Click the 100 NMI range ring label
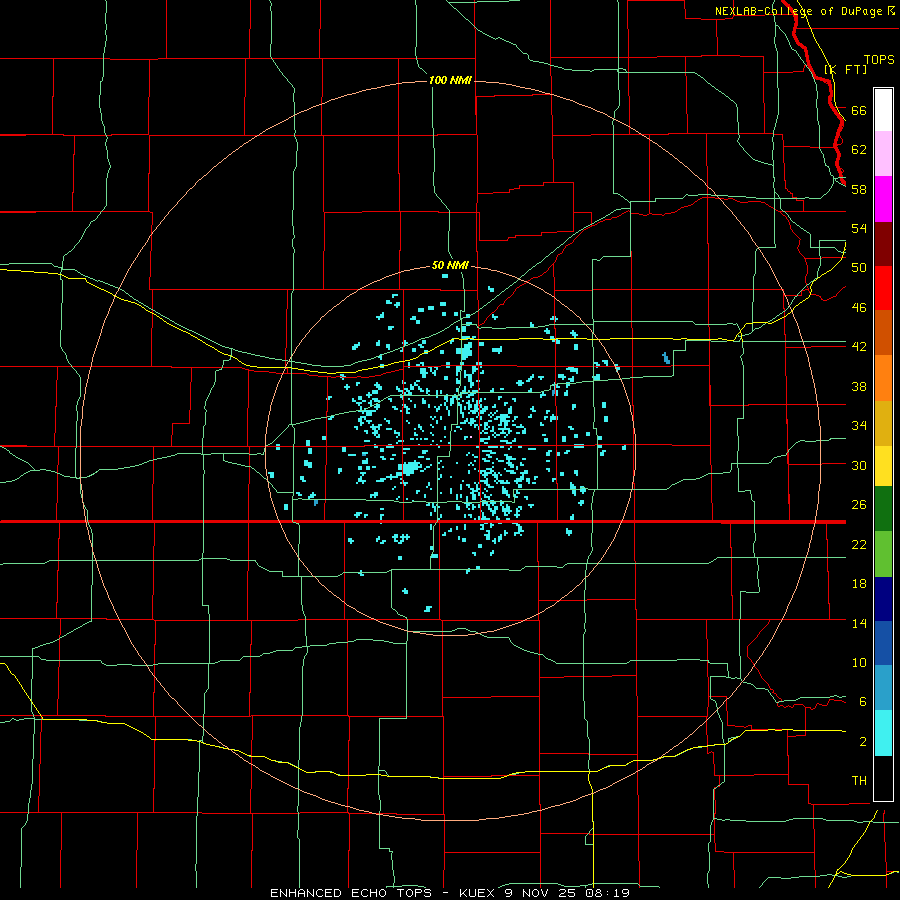The height and width of the screenshot is (900, 900). pyautogui.click(x=451, y=80)
